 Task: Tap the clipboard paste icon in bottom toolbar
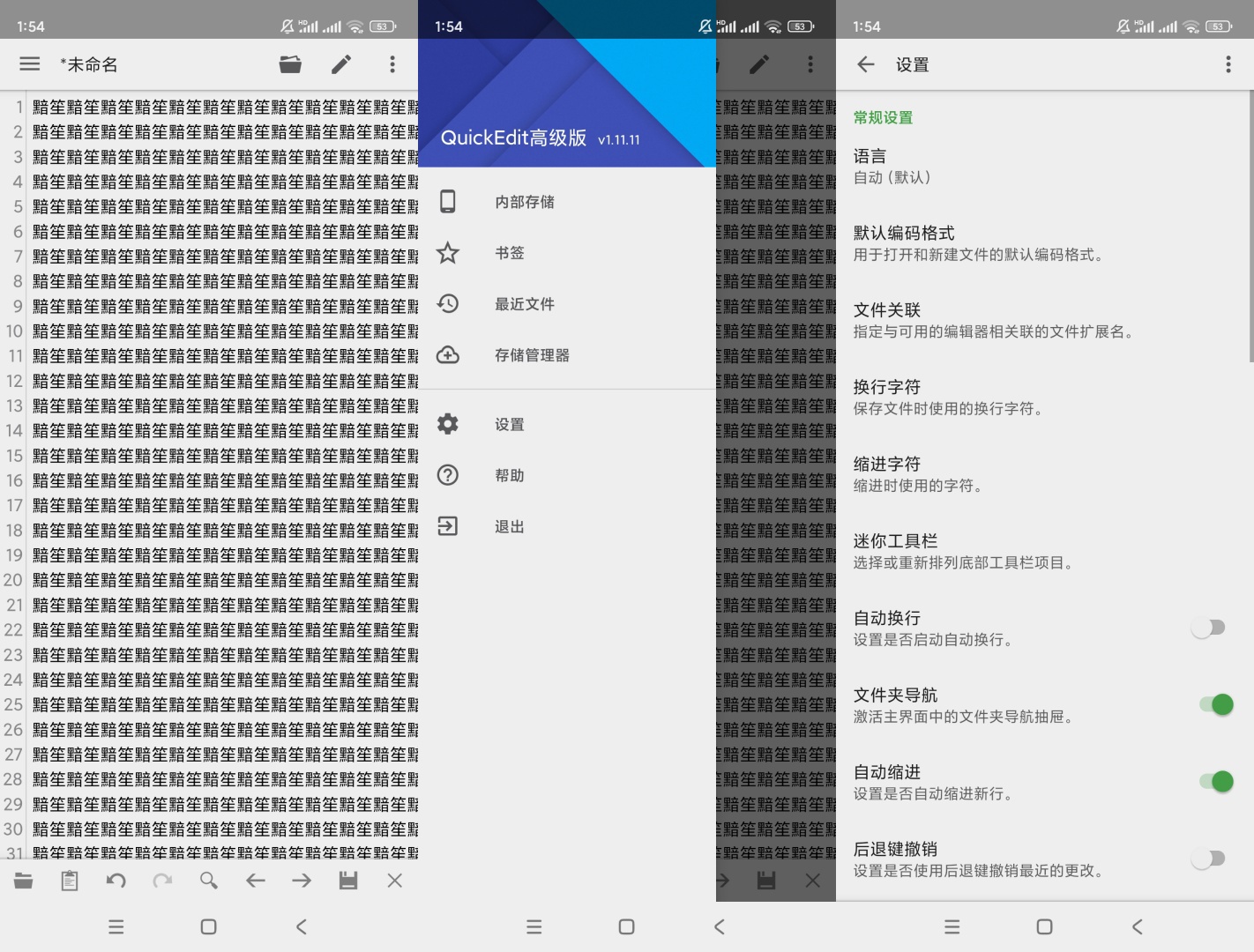(x=70, y=881)
